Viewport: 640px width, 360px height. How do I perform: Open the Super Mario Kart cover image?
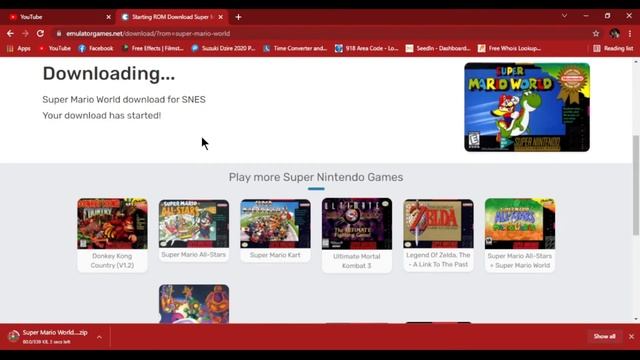tap(276, 224)
